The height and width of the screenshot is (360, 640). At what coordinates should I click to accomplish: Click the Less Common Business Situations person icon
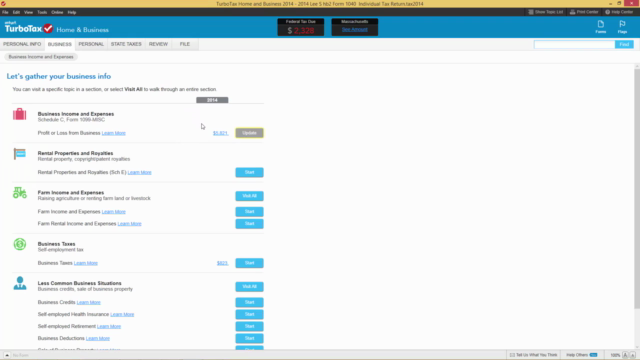point(20,283)
